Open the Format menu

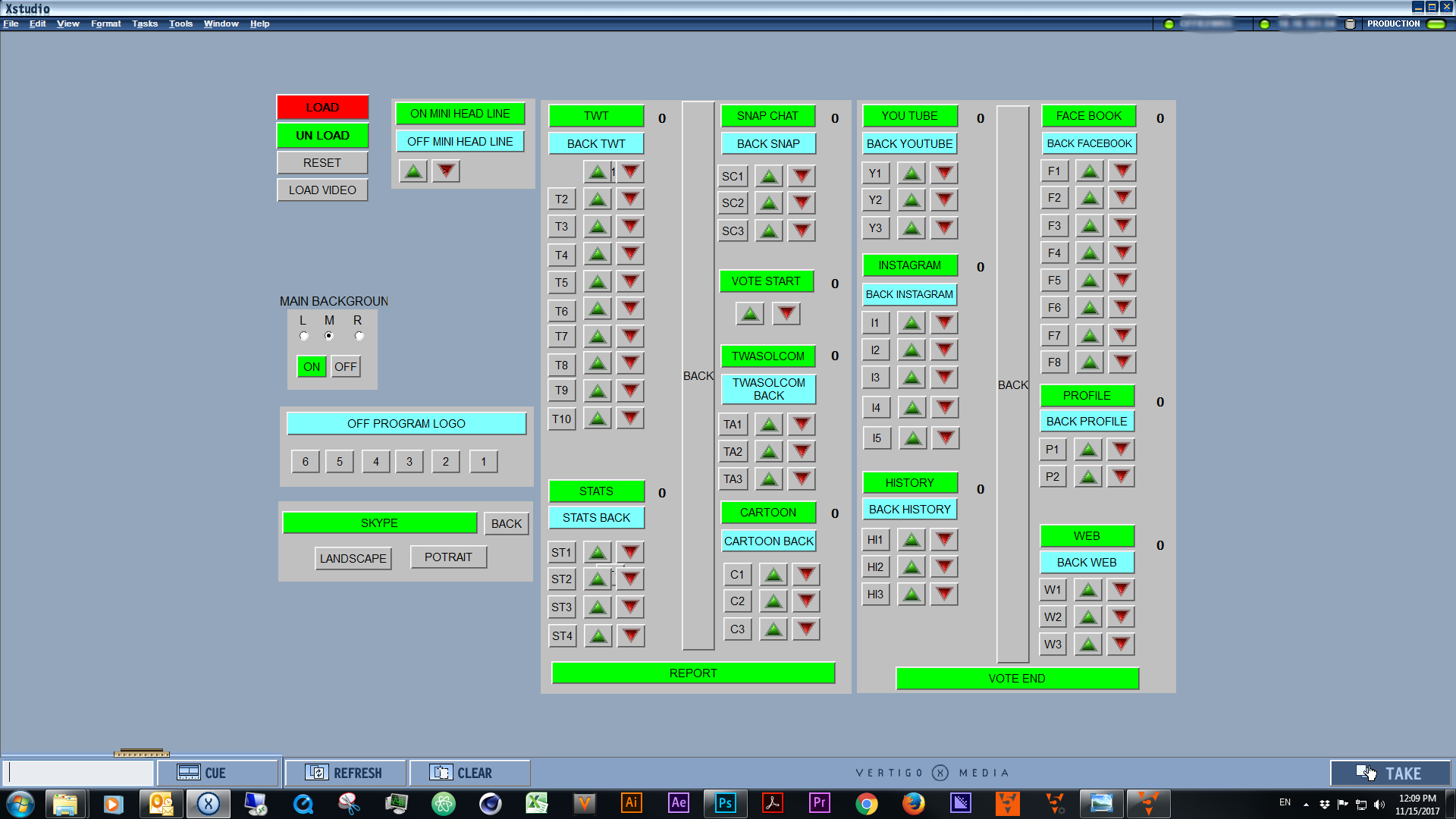[x=106, y=24]
